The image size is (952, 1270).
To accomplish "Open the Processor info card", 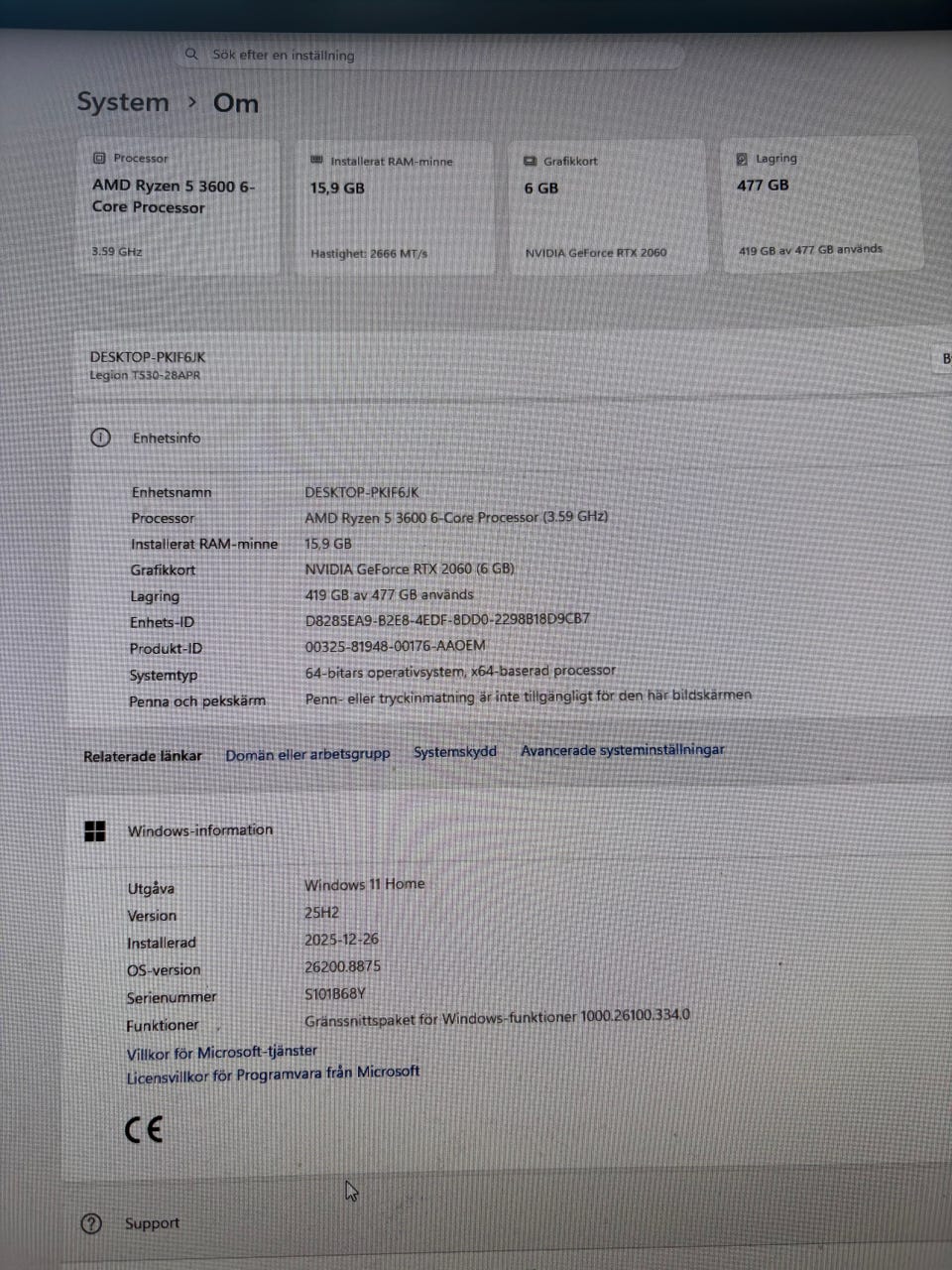I will 179,206.
